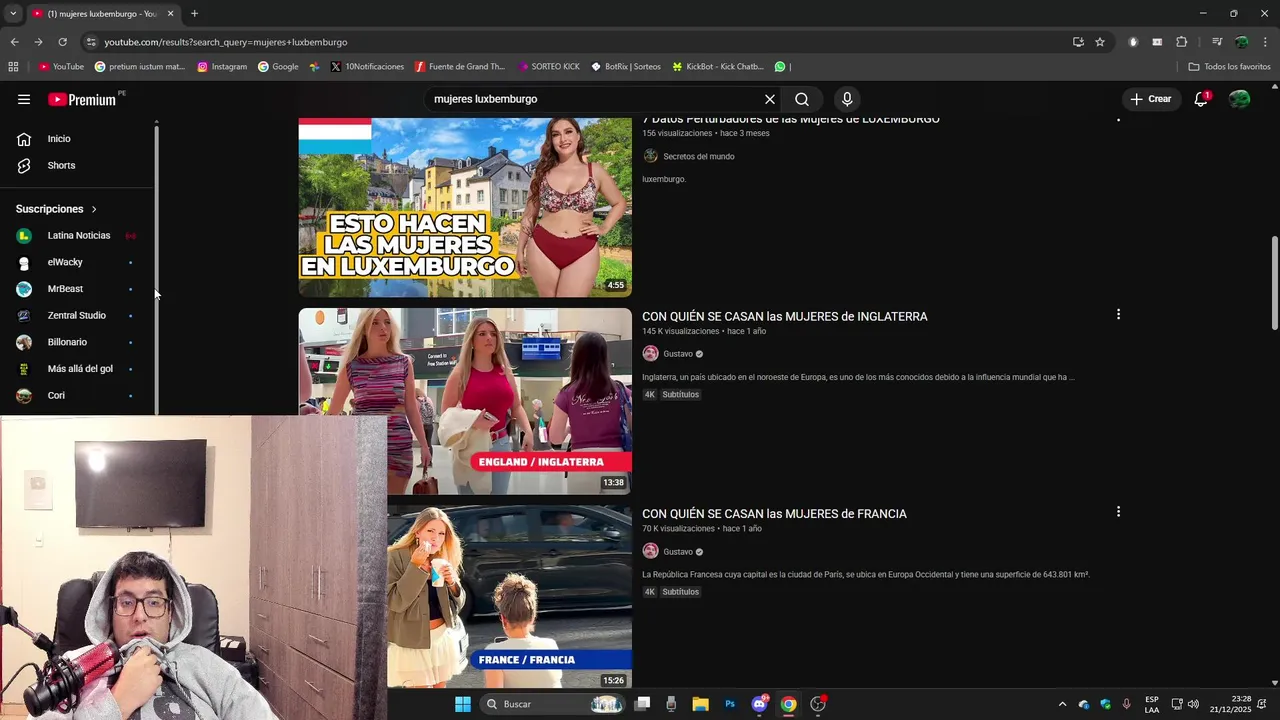
Task: Open the tab search dropdown arrow
Action: (x=12, y=13)
